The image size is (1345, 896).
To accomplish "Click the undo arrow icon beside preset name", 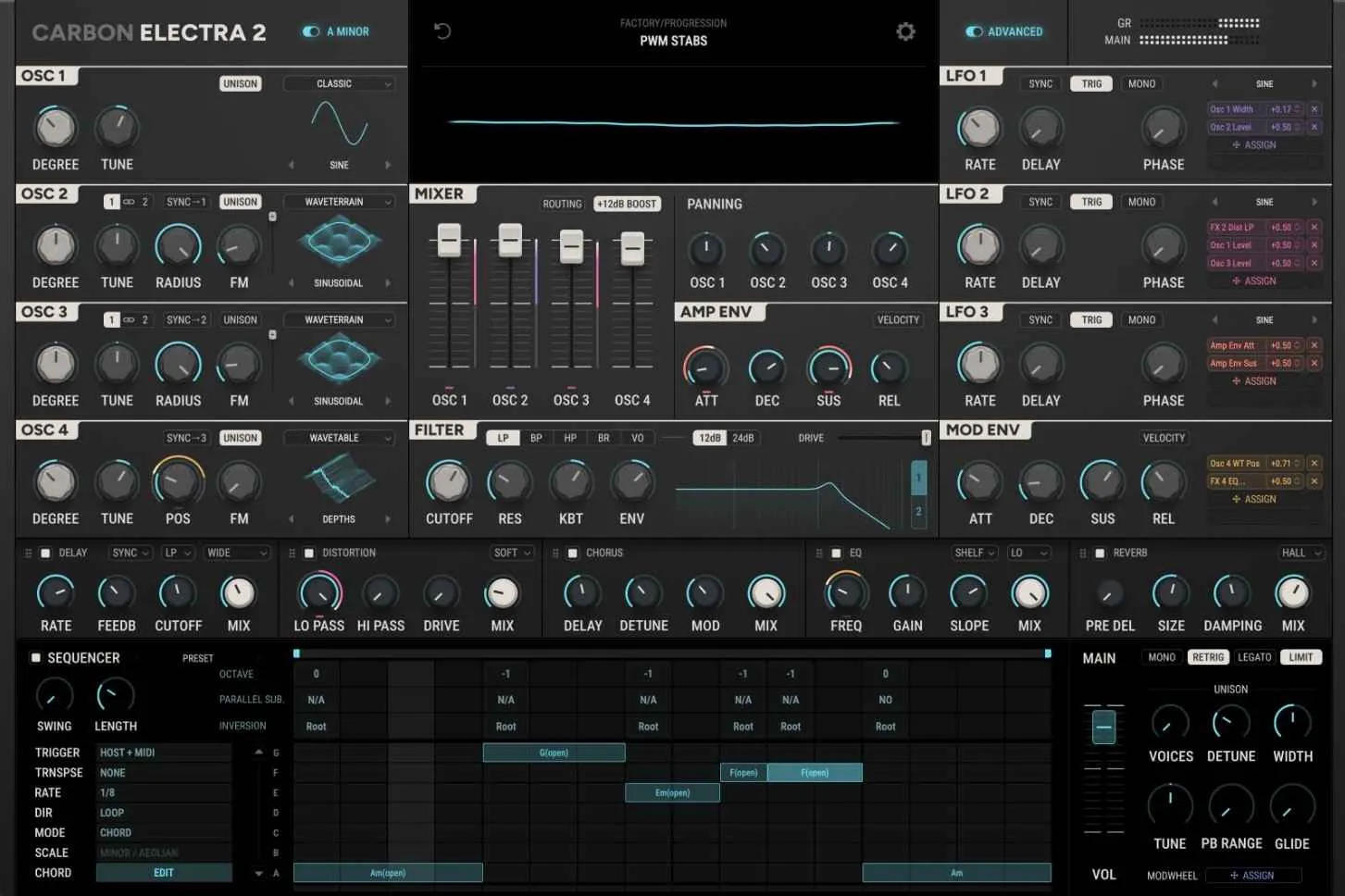I will pyautogui.click(x=442, y=31).
